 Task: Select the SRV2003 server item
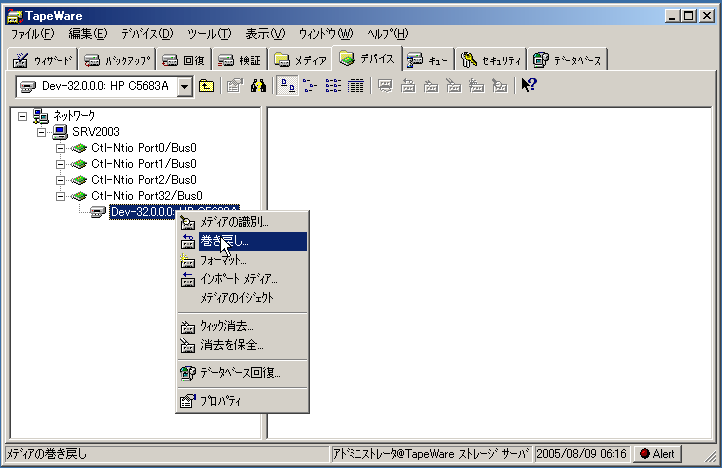tap(96, 132)
